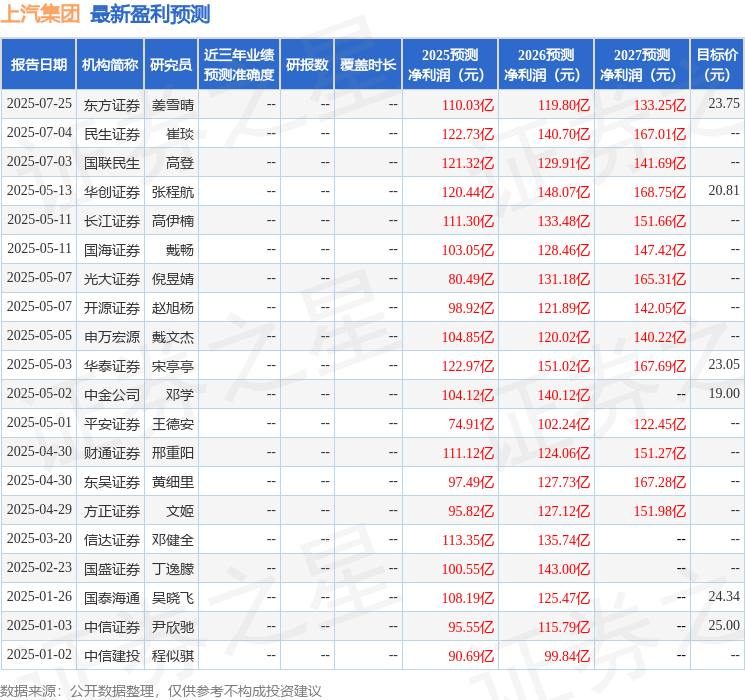Select the 东方证券 institution cell

click(112, 105)
